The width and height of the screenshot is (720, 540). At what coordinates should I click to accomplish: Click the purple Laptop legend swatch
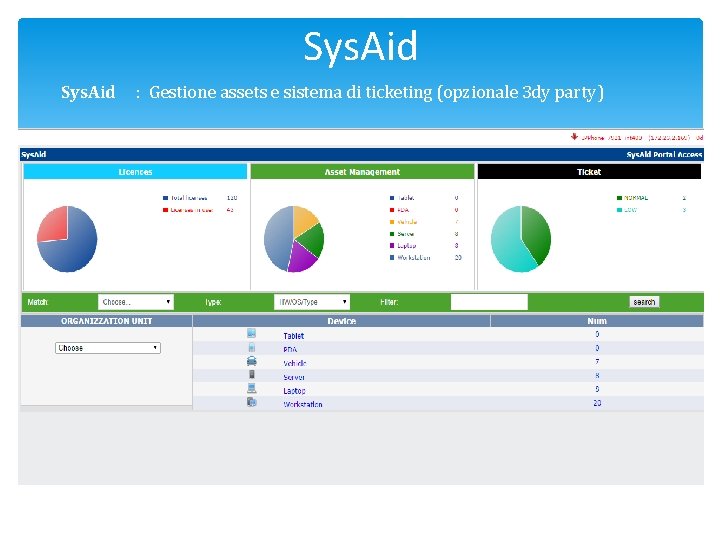pos(392,246)
